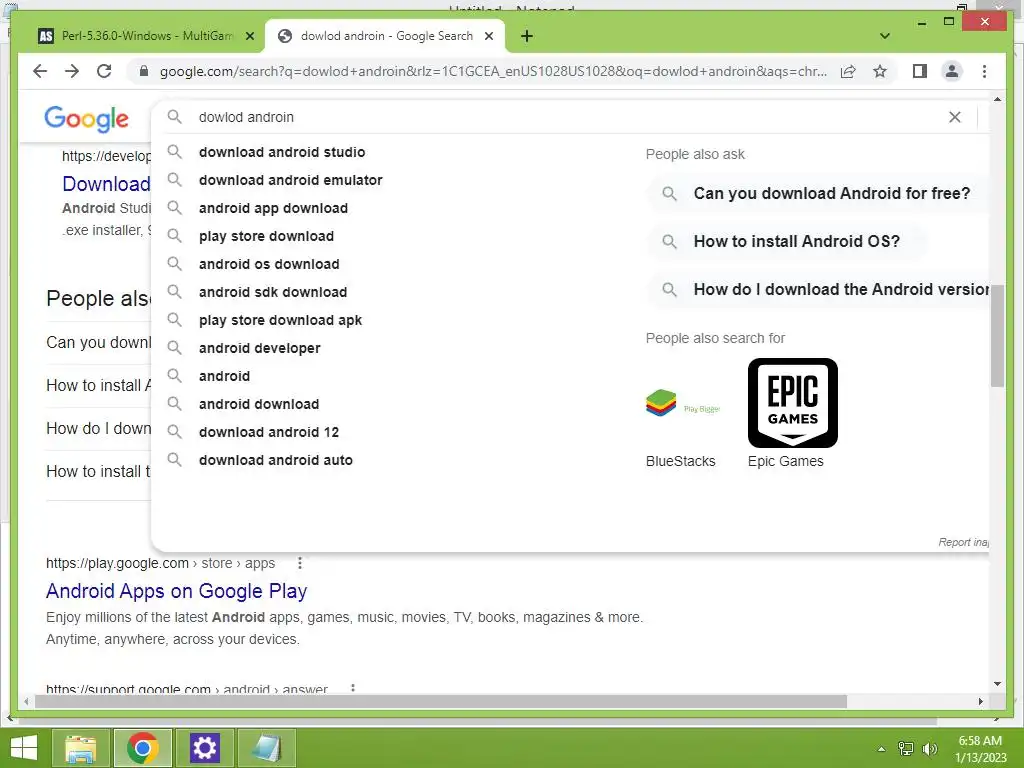View site info via the padlock icon
Screen dimensions: 1024x768
pos(144,71)
